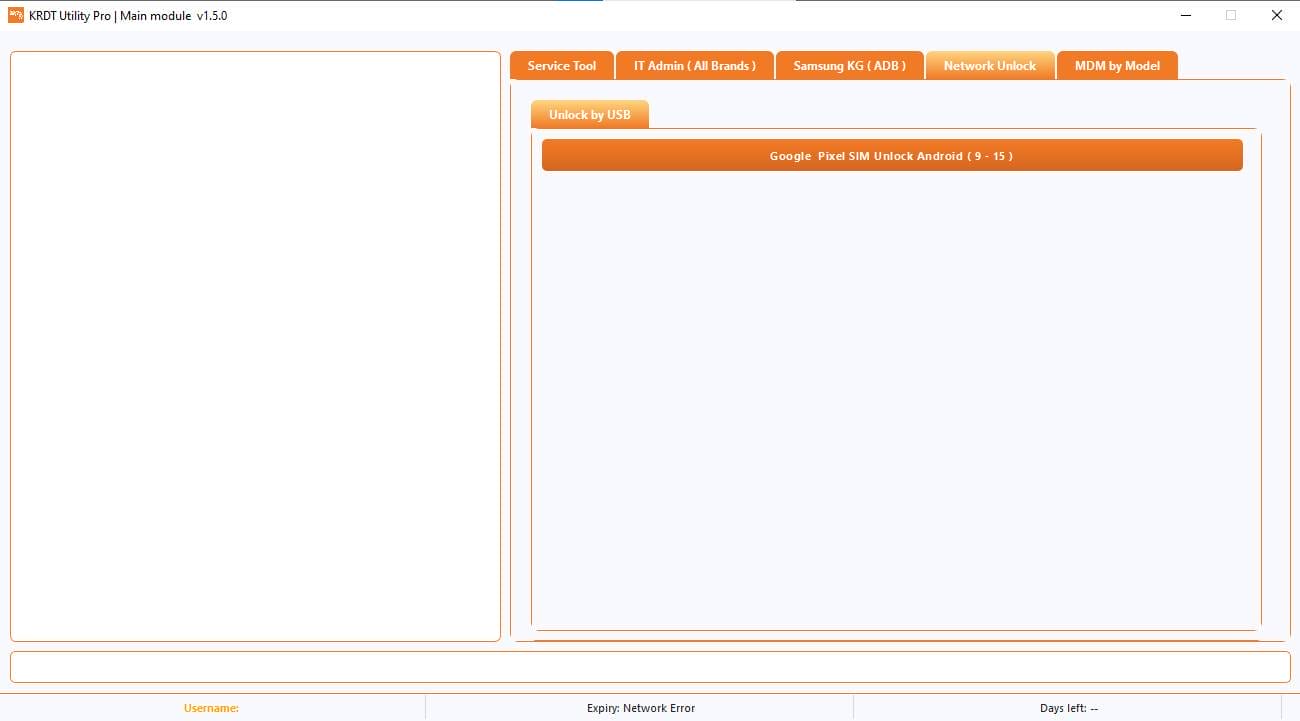Click inside the left log output panel
Screen dimensions: 1300x721
[x=255, y=345]
